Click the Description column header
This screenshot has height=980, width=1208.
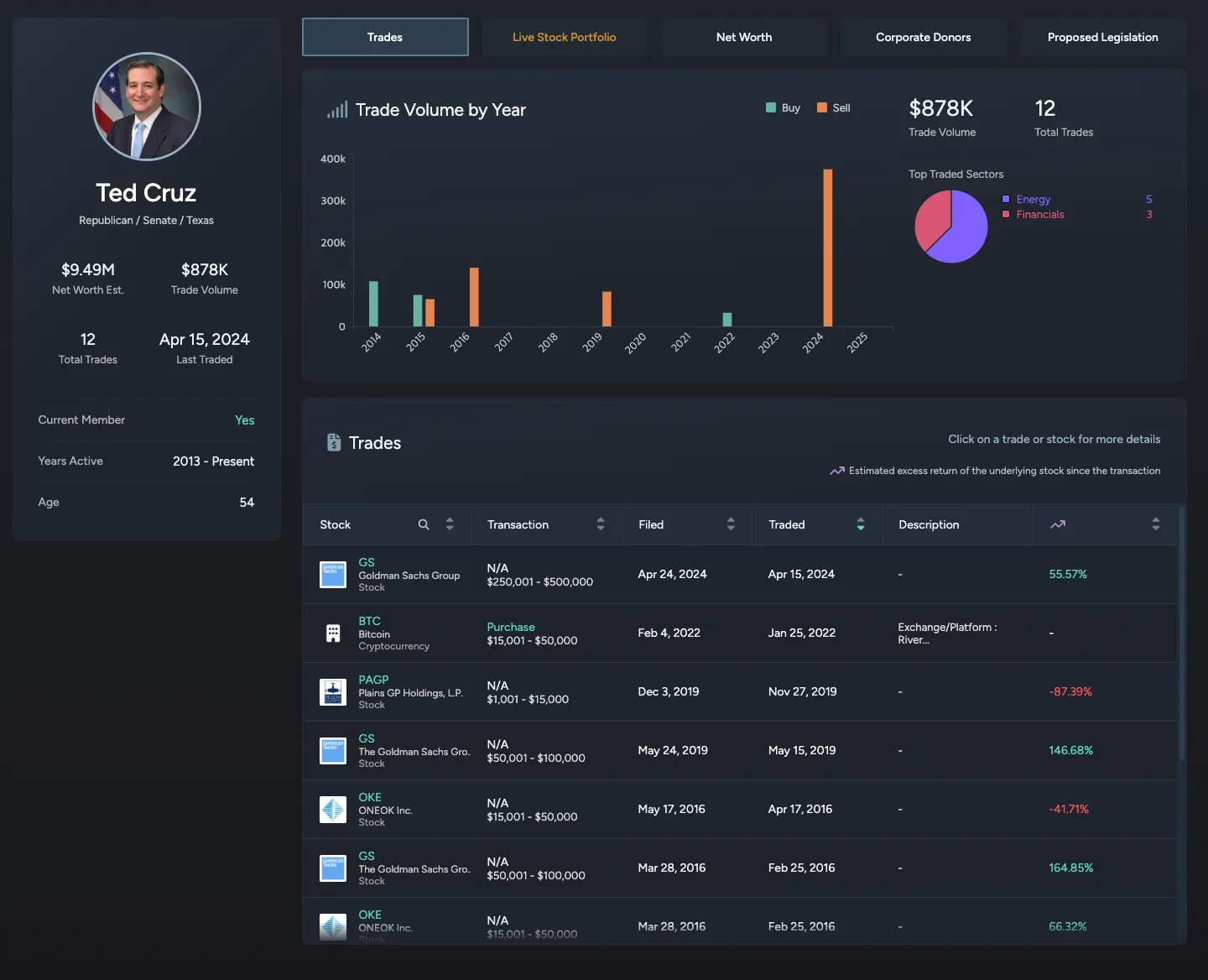929,524
